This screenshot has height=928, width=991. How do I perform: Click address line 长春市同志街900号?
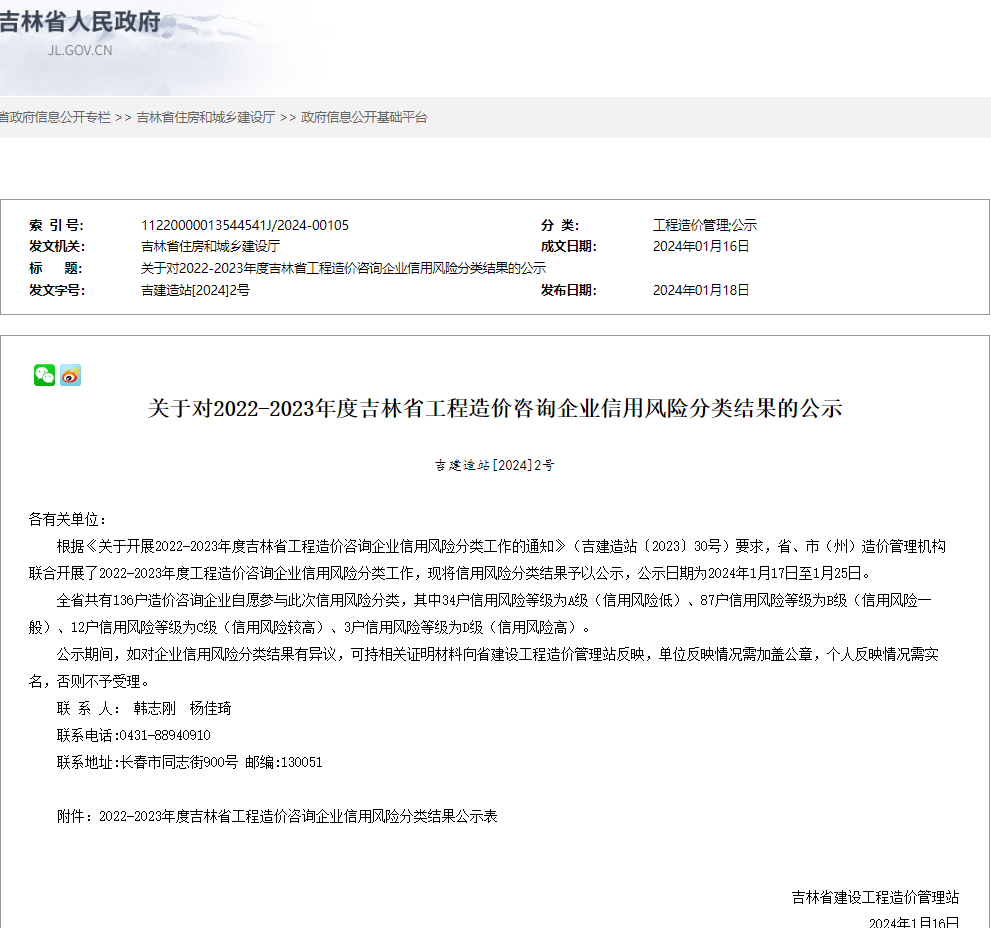[x=179, y=762]
